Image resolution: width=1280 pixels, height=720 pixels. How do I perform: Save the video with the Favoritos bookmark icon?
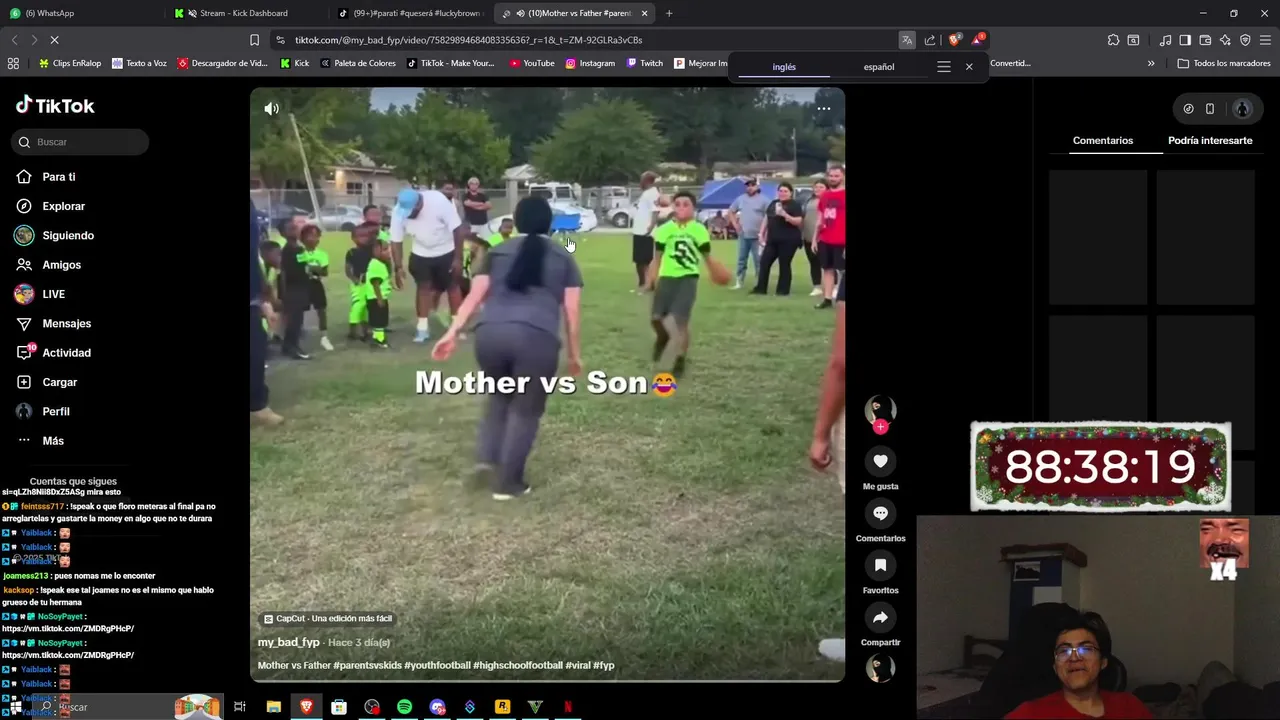pos(880,565)
